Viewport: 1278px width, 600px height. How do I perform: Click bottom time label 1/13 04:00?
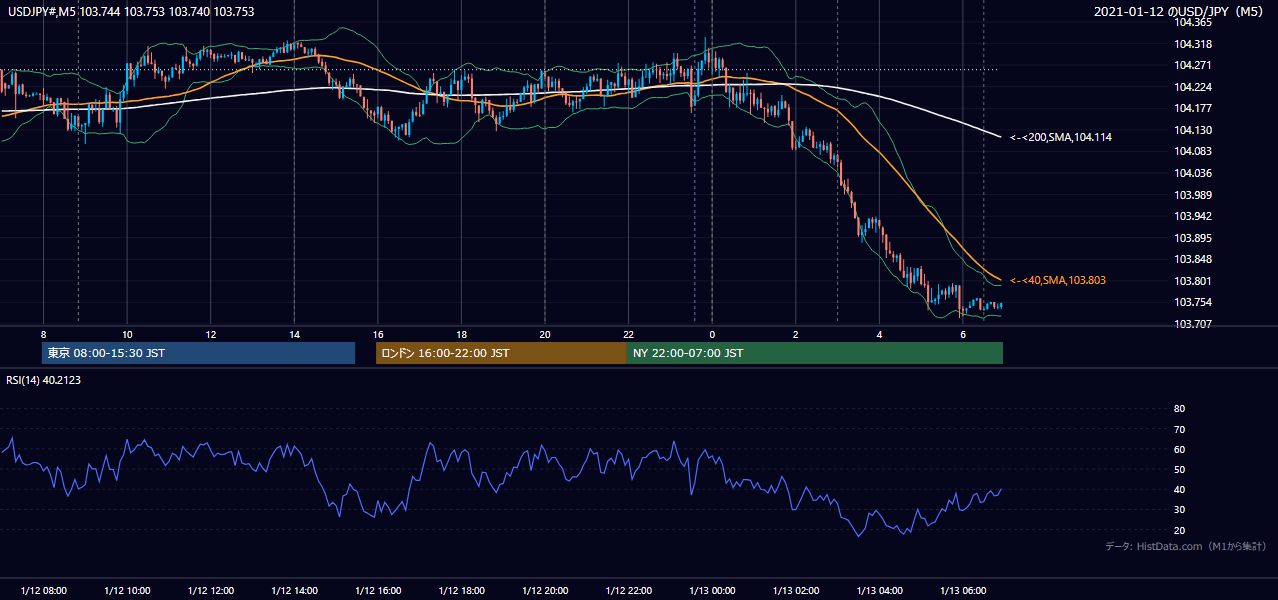coord(879,591)
